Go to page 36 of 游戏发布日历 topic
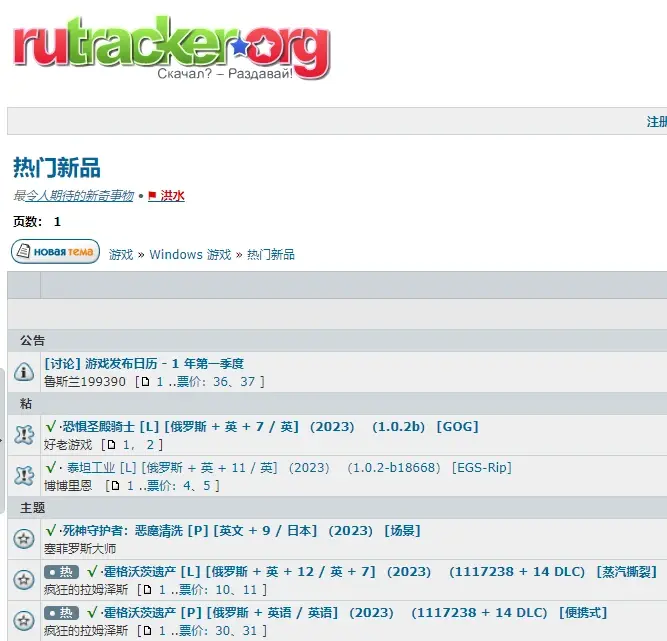The height and width of the screenshot is (641, 667). [220, 382]
